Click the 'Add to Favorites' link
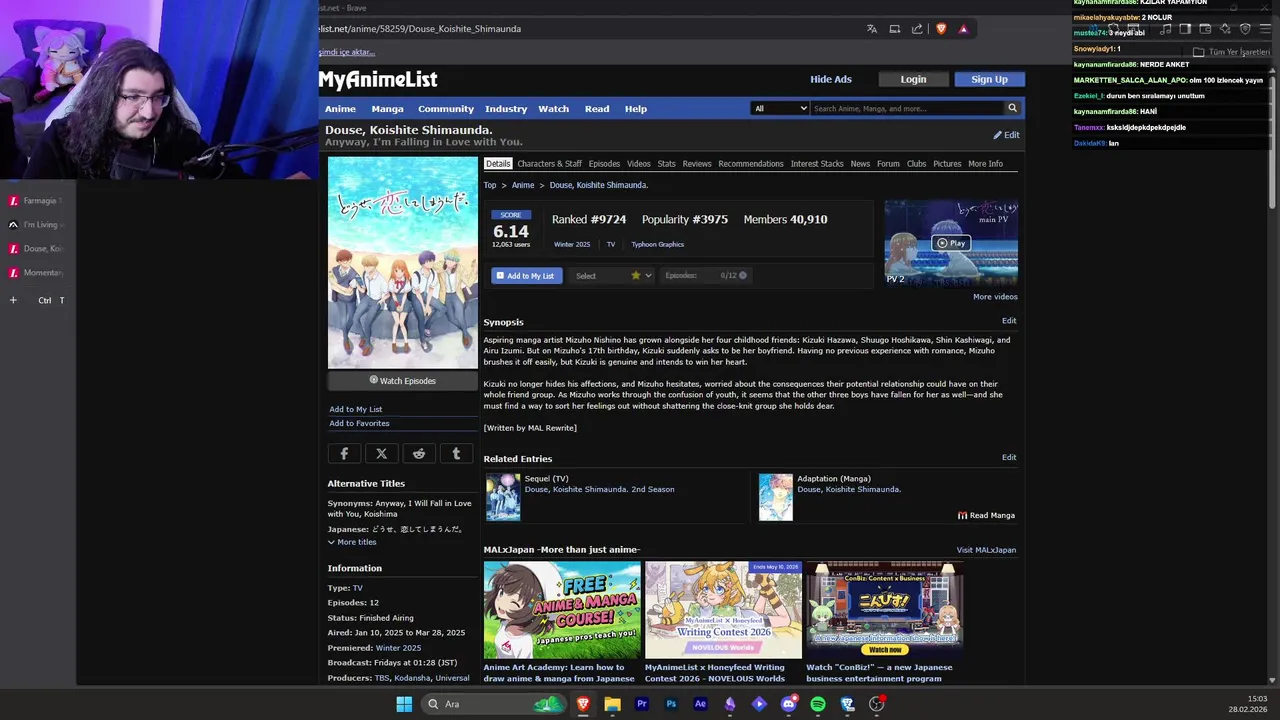The image size is (1280, 720). pyautogui.click(x=359, y=423)
